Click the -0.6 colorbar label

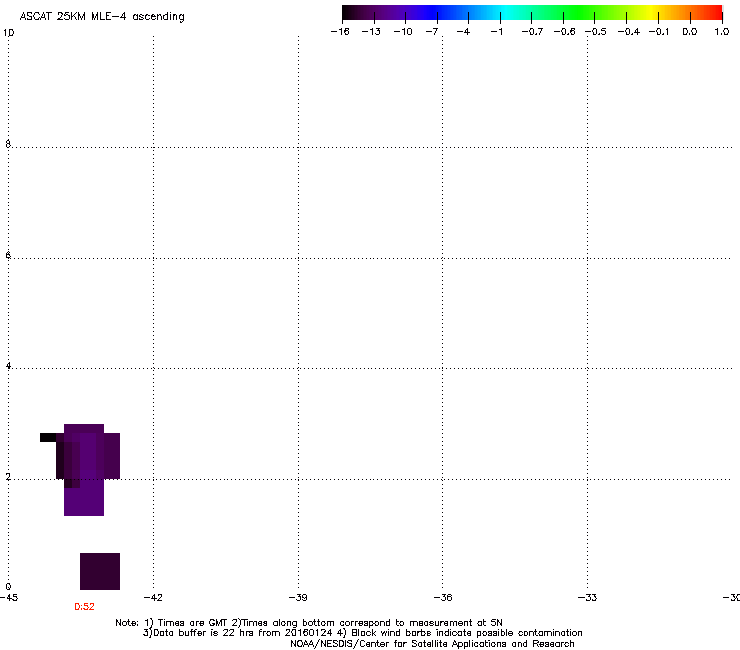point(564,32)
